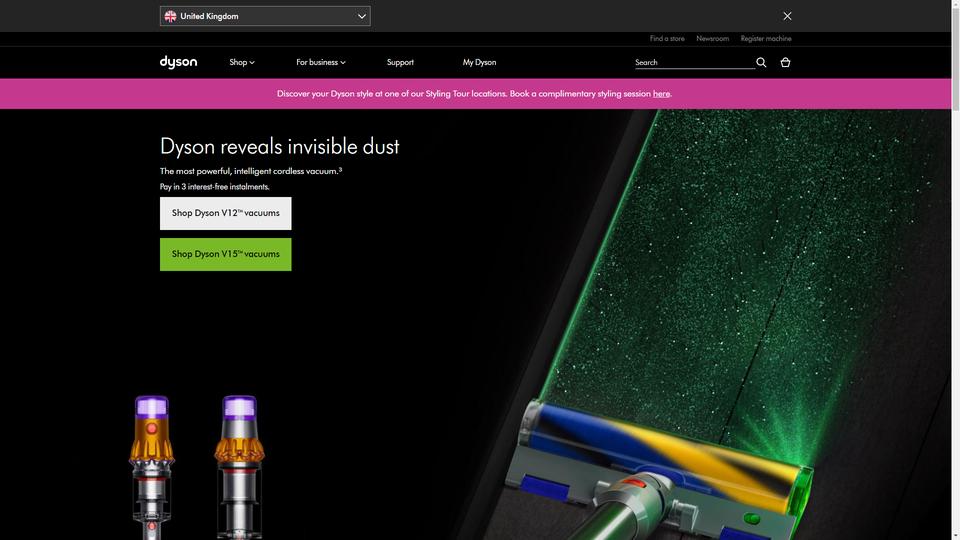This screenshot has width=960, height=540.
Task: Click 'The most powerful, intelligent cordless vacuum' text
Action: [250, 171]
